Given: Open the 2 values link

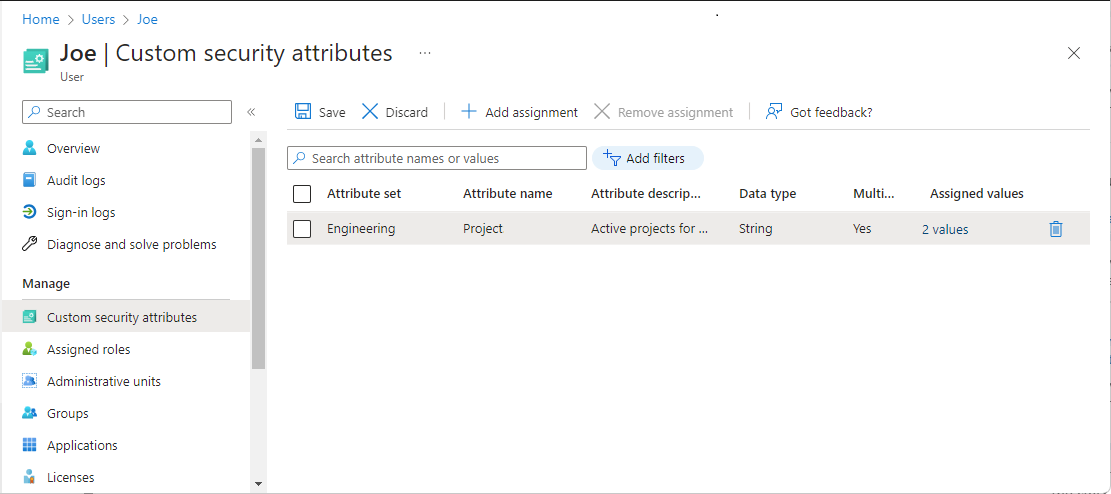Looking at the screenshot, I should point(945,229).
